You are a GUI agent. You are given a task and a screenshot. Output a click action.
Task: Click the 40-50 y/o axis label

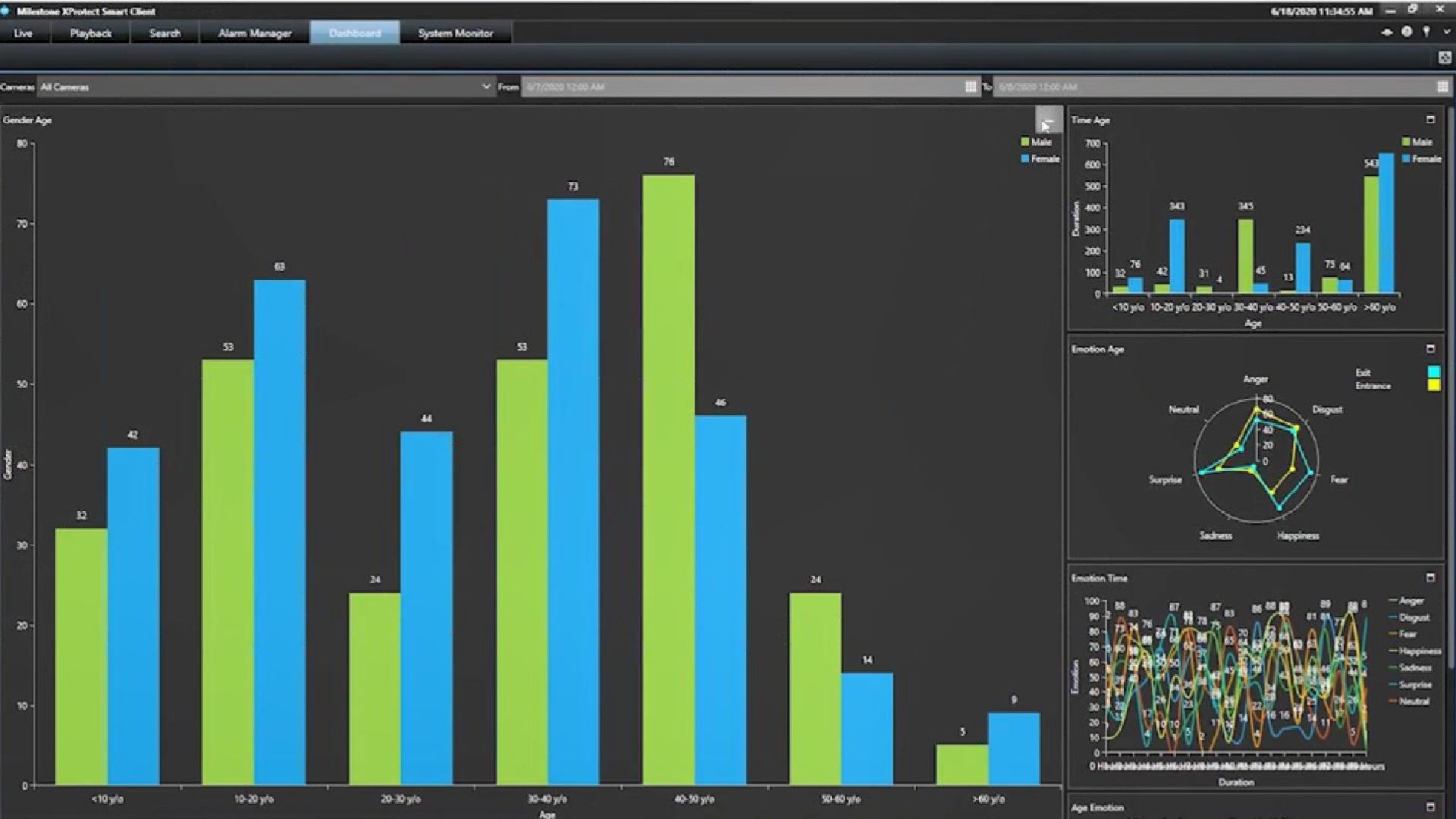tap(694, 799)
